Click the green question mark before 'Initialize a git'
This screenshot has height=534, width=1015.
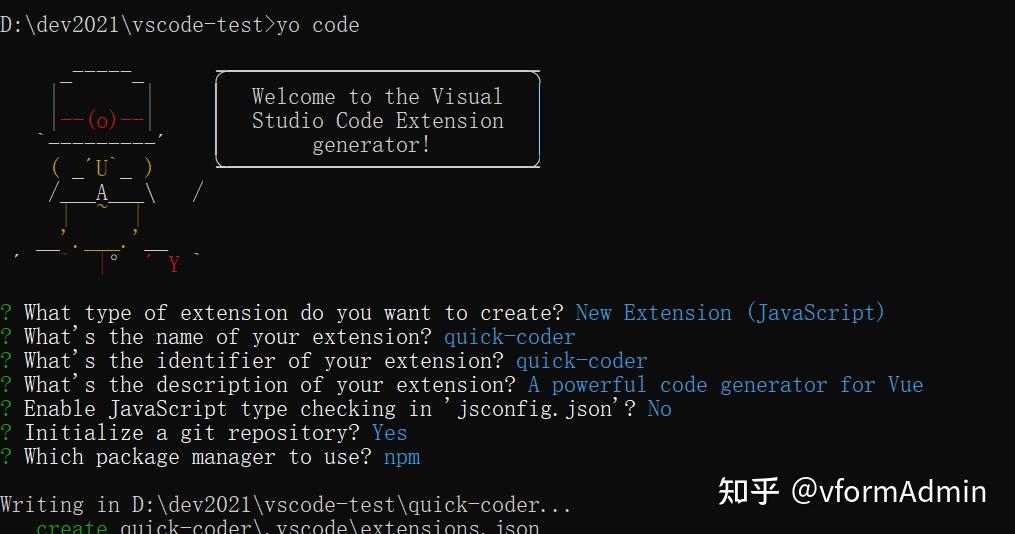(6, 433)
